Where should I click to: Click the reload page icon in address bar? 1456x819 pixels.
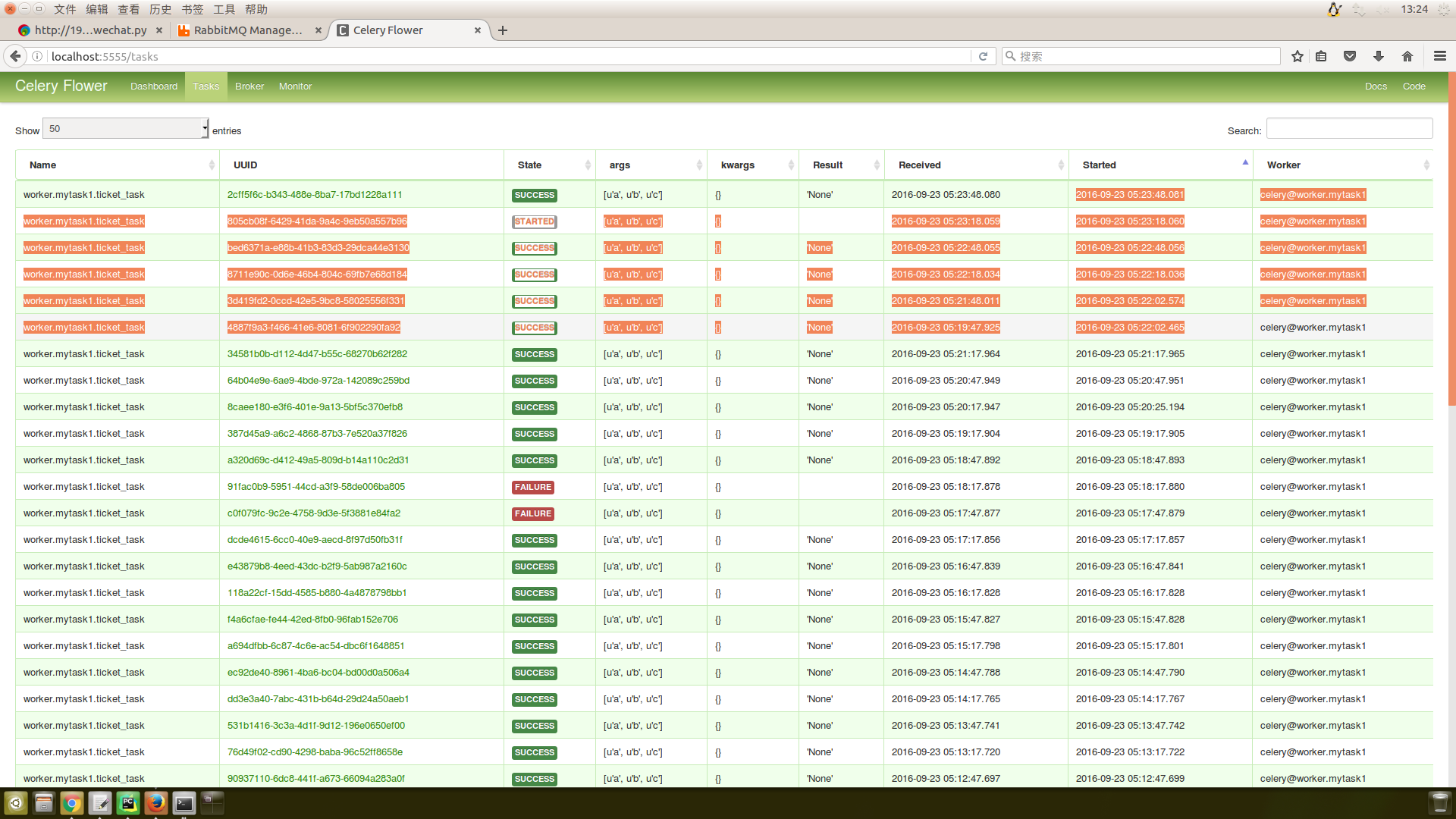pyautogui.click(x=983, y=56)
